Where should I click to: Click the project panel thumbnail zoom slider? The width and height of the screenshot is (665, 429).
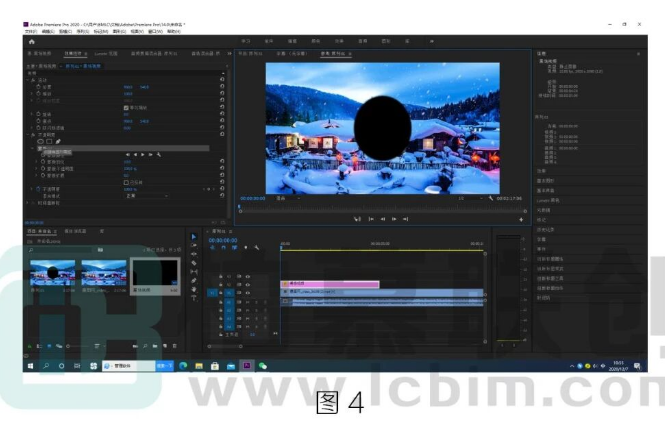click(78, 346)
